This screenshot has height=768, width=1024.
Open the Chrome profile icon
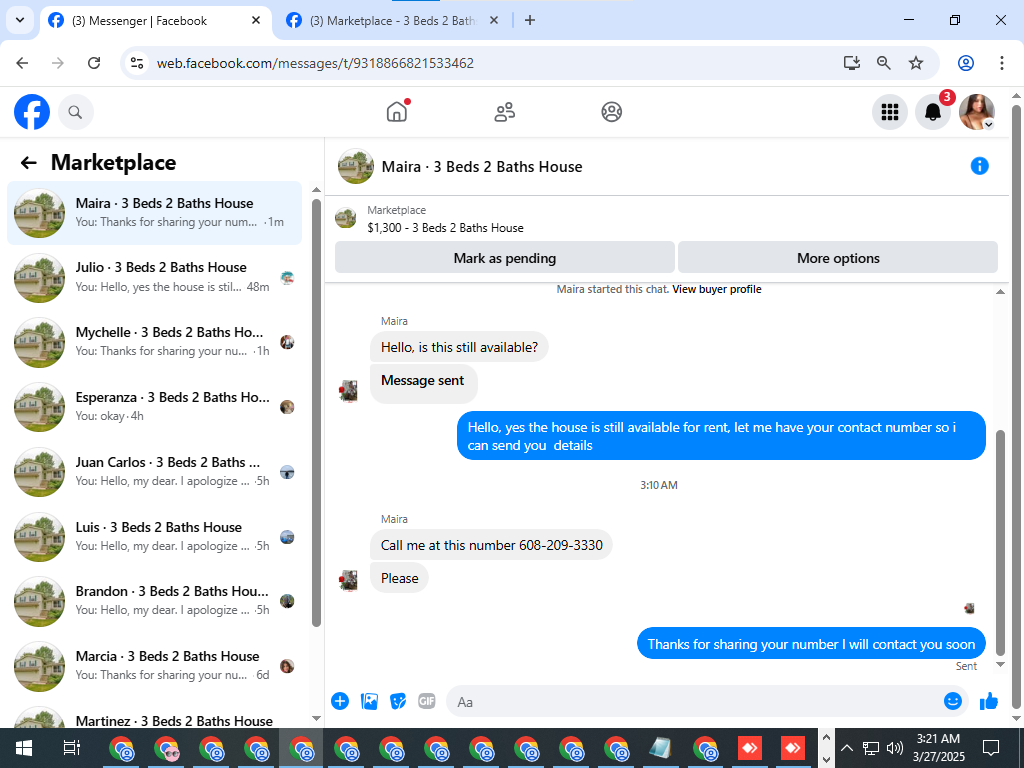click(x=966, y=63)
